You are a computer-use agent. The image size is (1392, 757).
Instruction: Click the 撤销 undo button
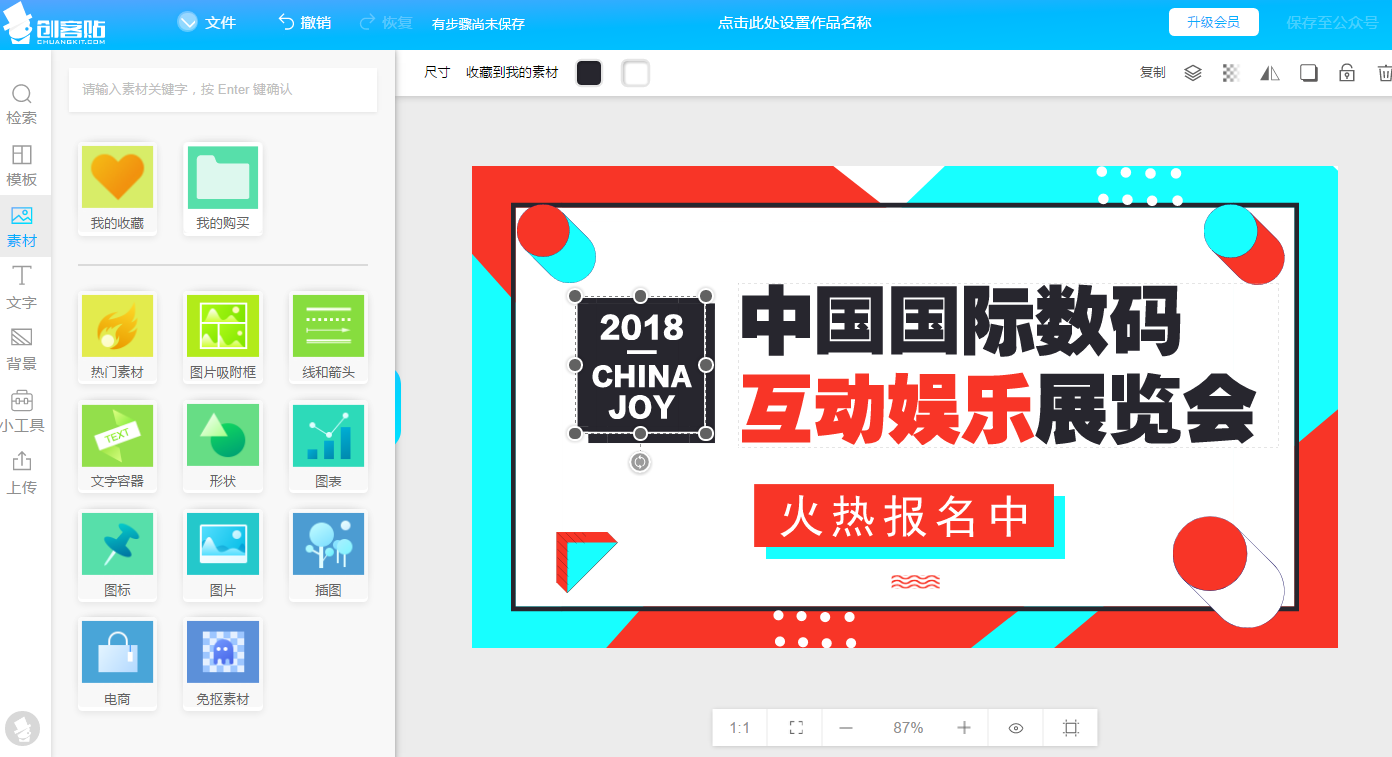pyautogui.click(x=305, y=22)
